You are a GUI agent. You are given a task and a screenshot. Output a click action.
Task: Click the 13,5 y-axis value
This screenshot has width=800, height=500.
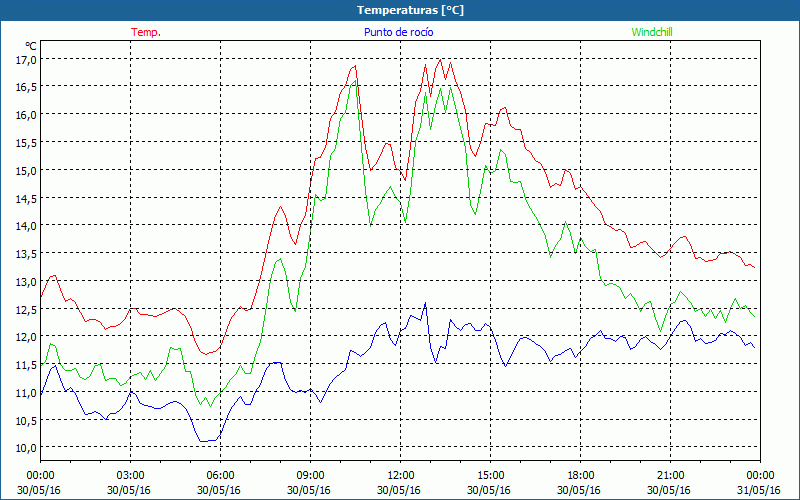[26, 254]
